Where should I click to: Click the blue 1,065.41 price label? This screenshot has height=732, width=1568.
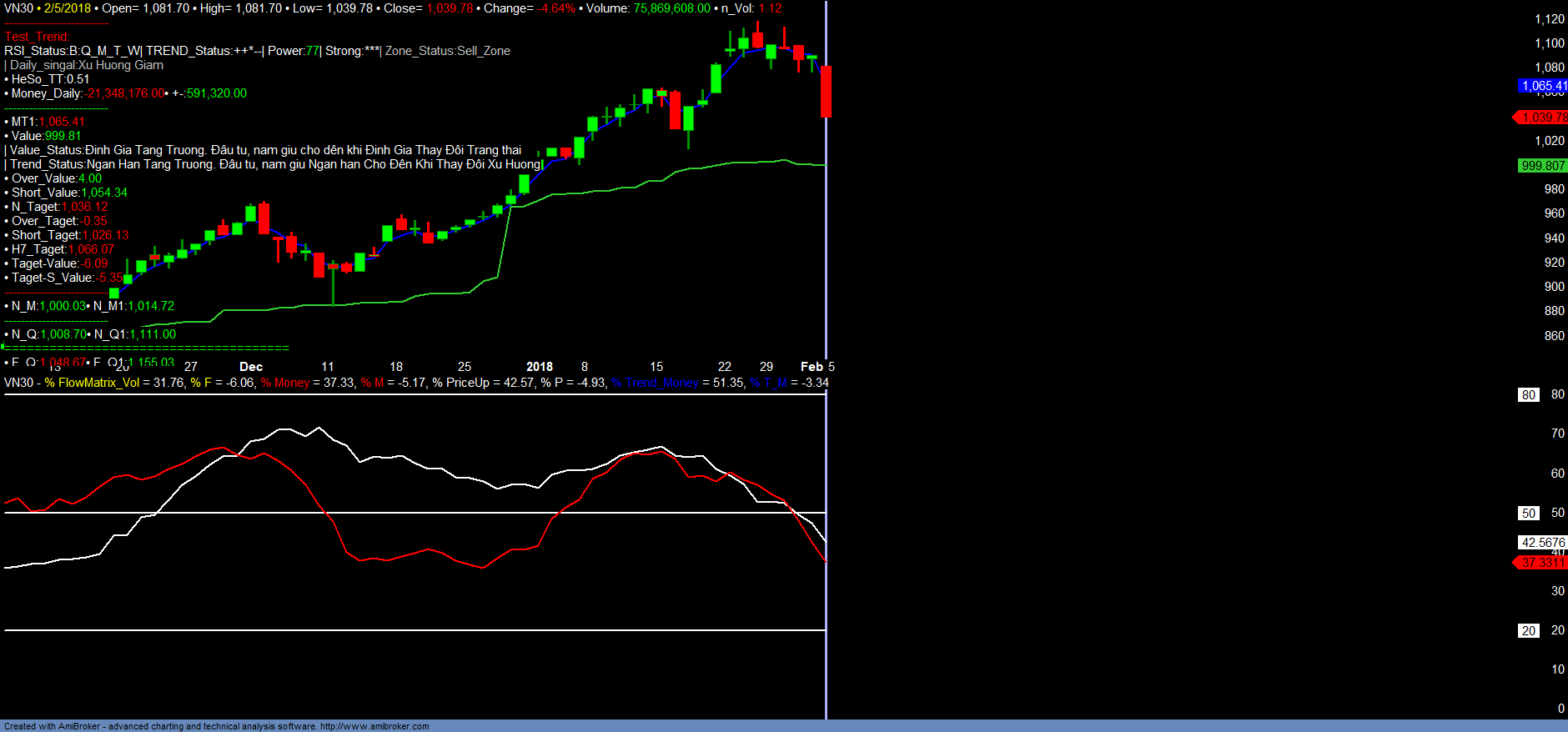(1542, 86)
